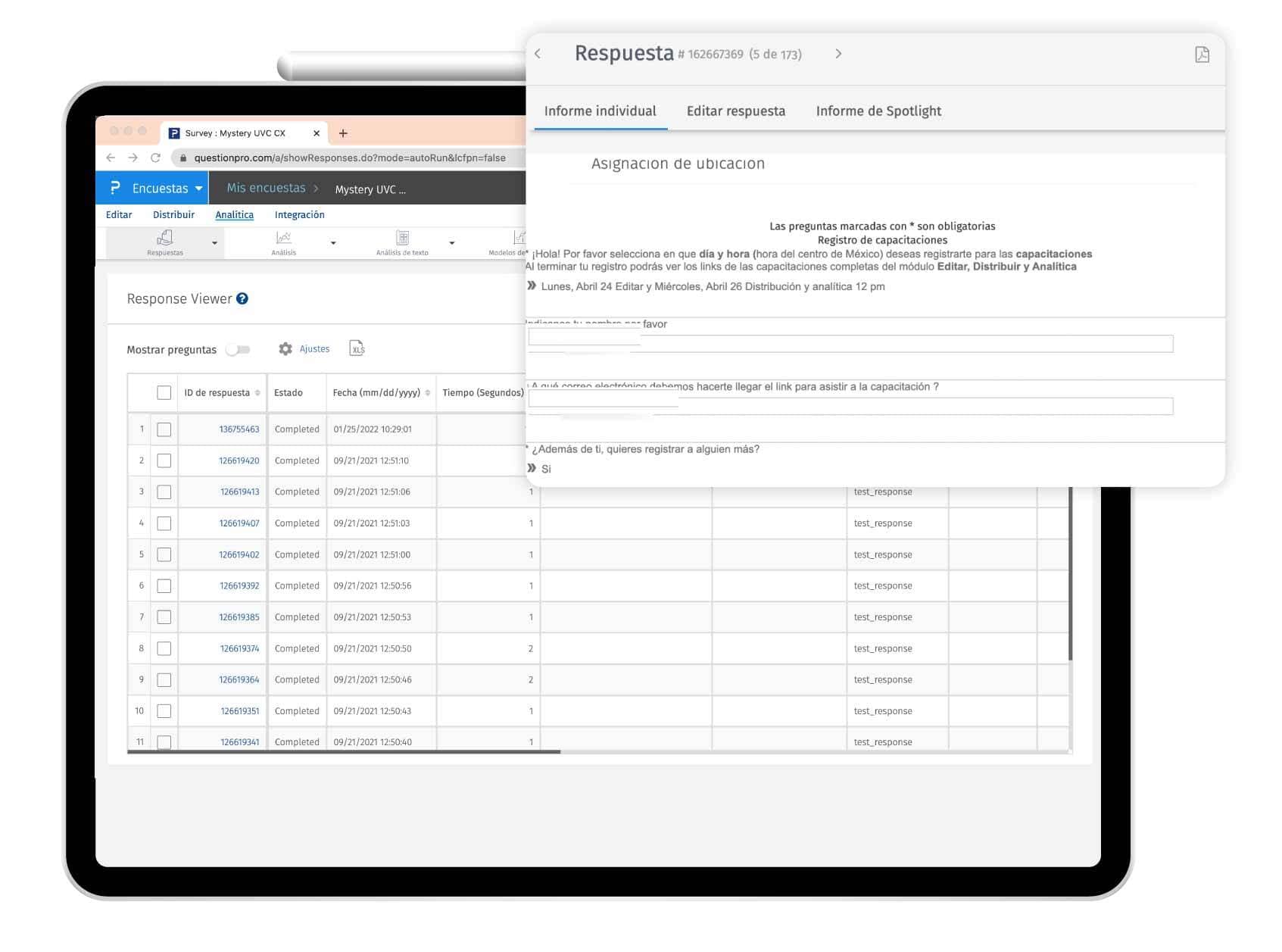1282x952 pixels.
Task: Expand the Respuestas dropdown arrow
Action: 214,243
